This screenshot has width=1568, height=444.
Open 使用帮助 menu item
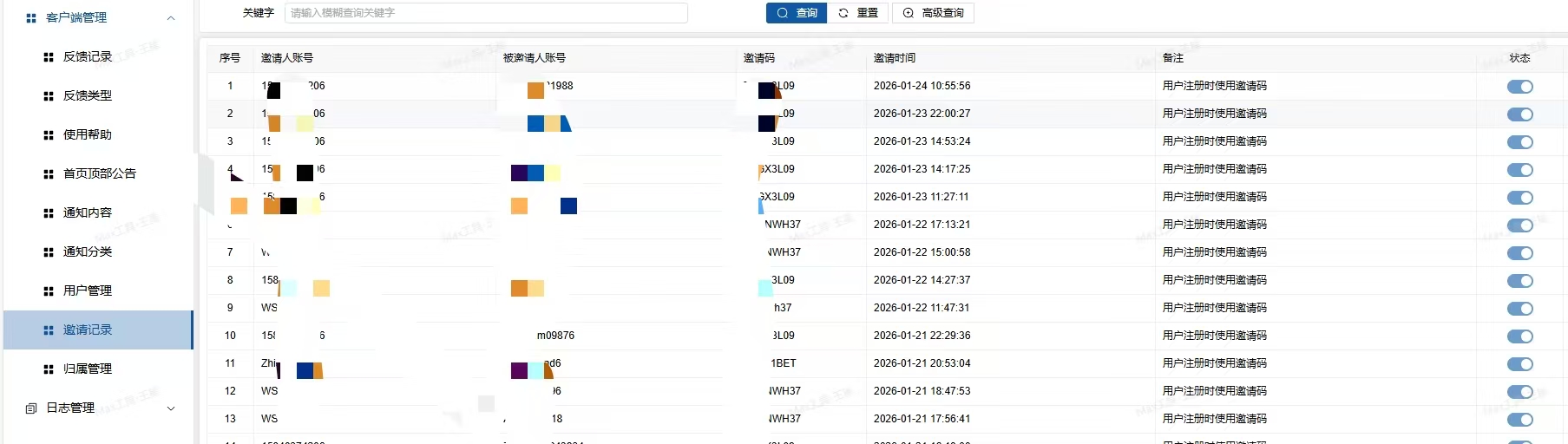pos(98,135)
